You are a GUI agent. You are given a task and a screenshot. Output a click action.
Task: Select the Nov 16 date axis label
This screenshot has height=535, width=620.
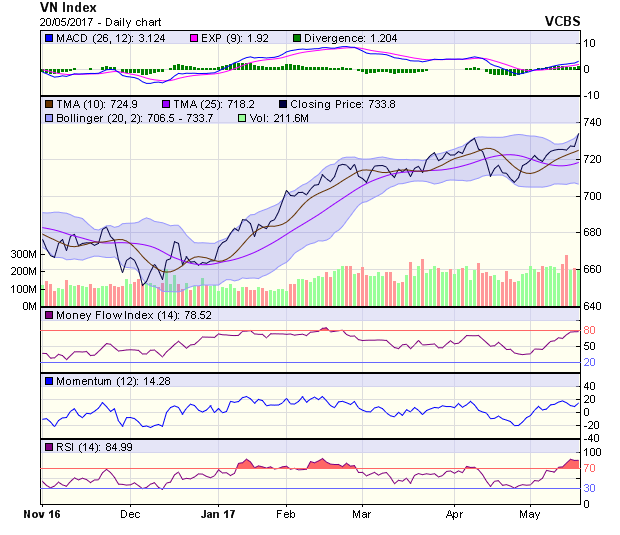point(41,514)
